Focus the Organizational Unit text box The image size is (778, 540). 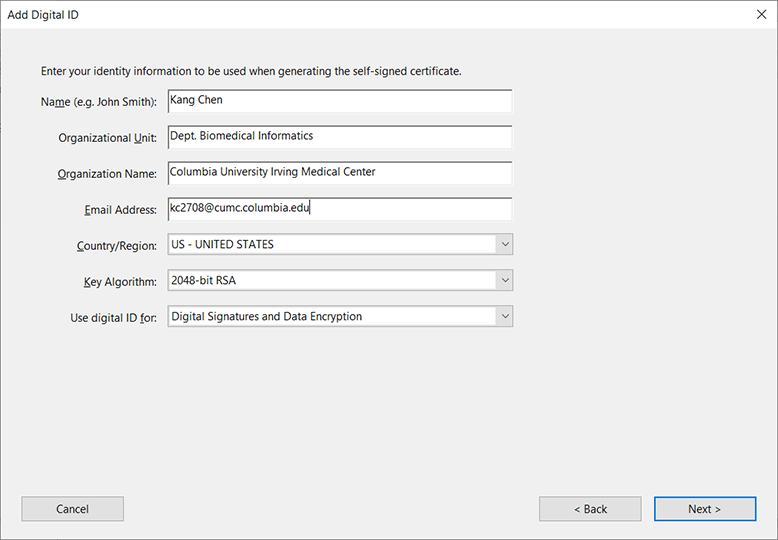[x=340, y=137]
